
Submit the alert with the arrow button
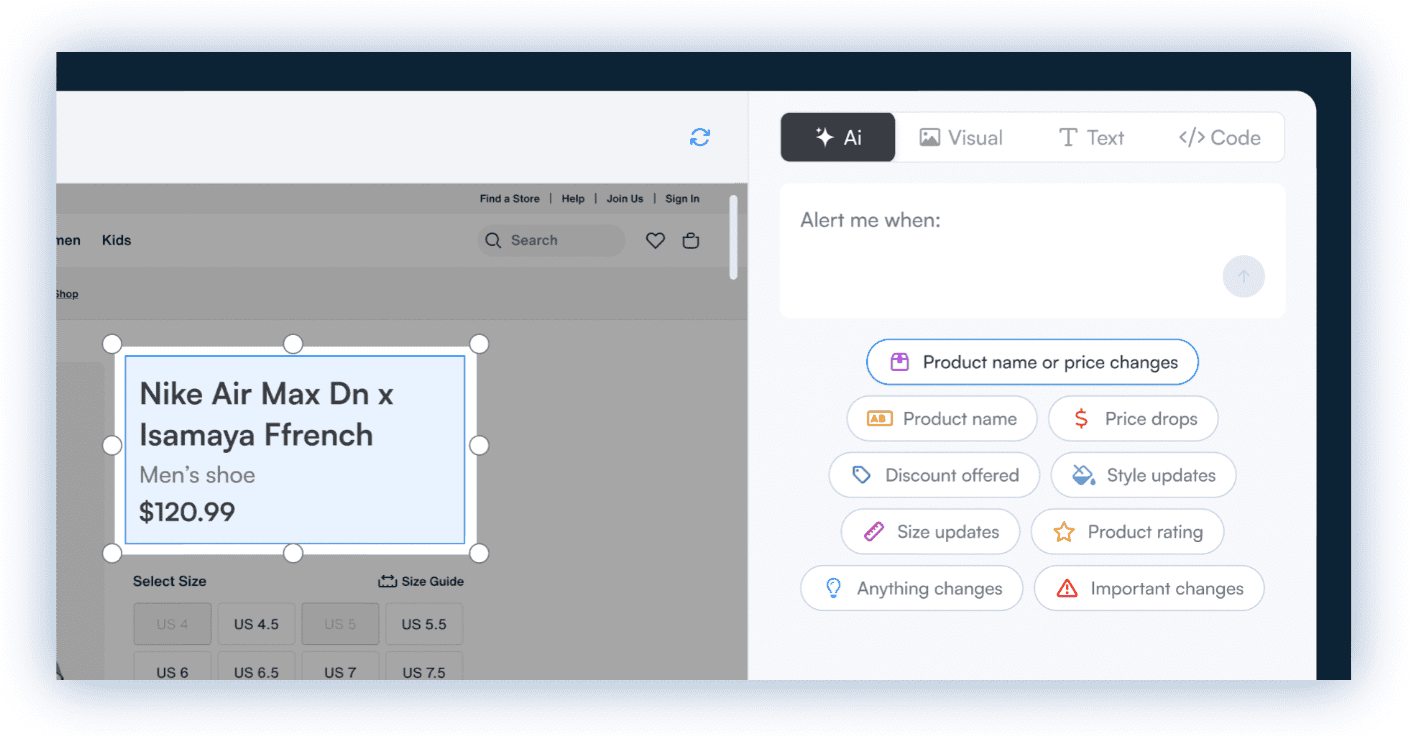(1243, 277)
